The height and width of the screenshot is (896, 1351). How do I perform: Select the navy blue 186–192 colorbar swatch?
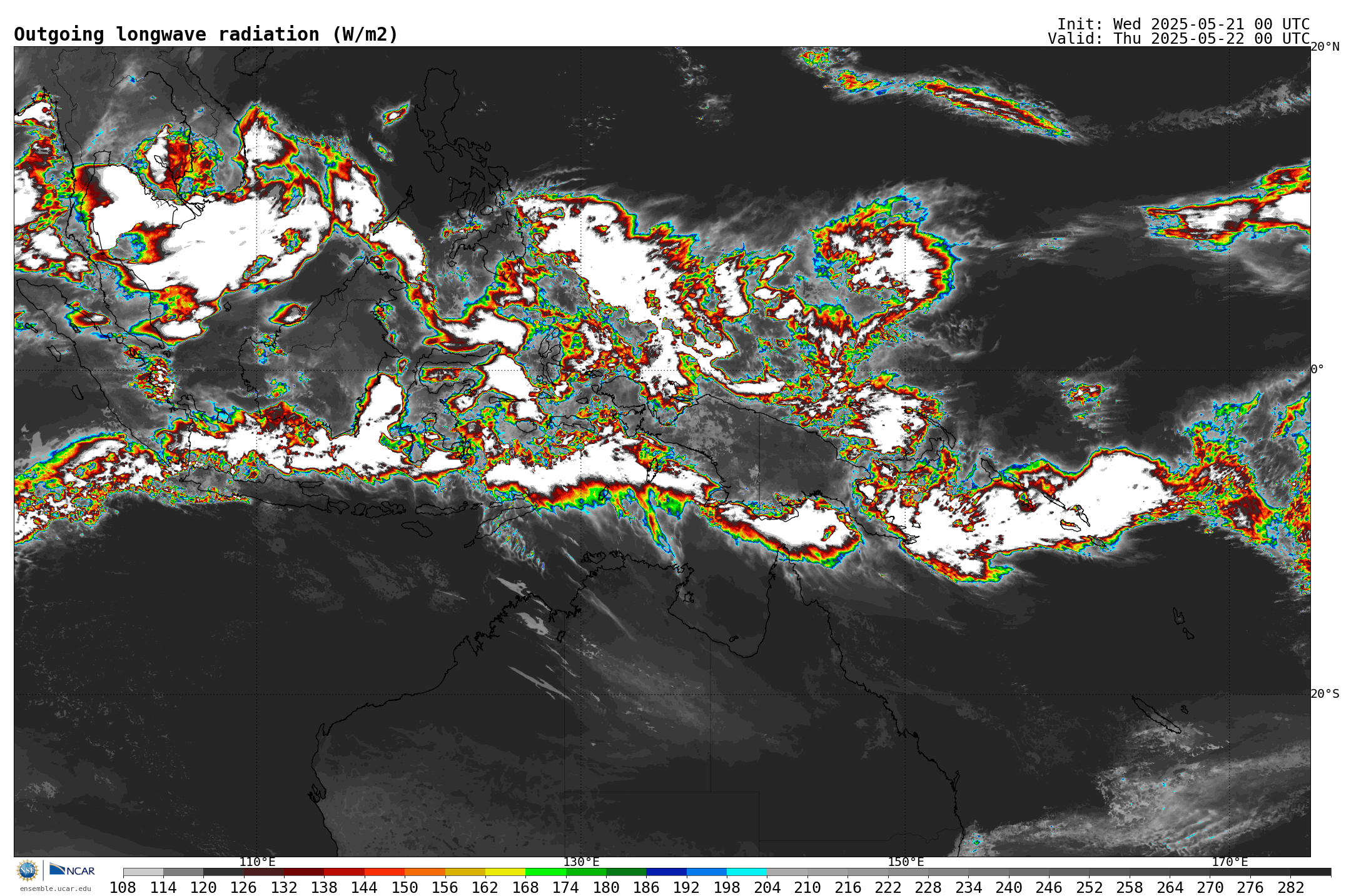click(x=666, y=872)
